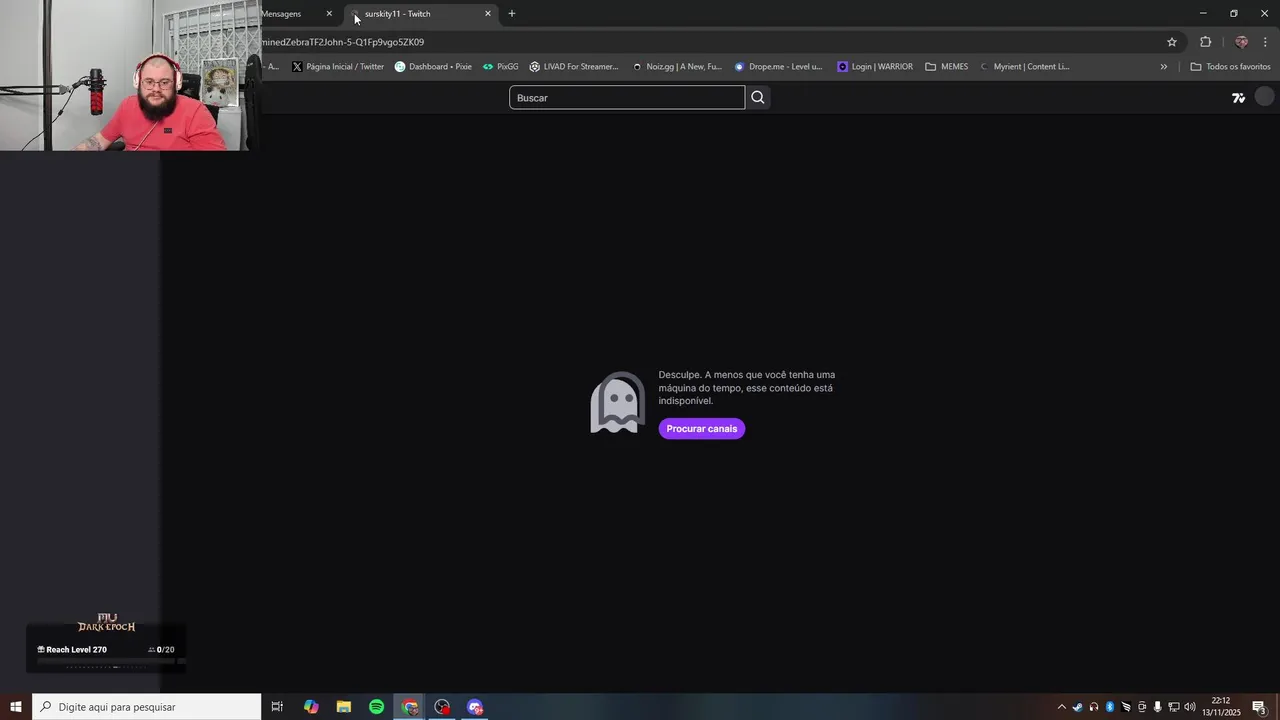1280x720 pixels.
Task: Bookmark this page with the star icon
Action: click(x=1172, y=42)
